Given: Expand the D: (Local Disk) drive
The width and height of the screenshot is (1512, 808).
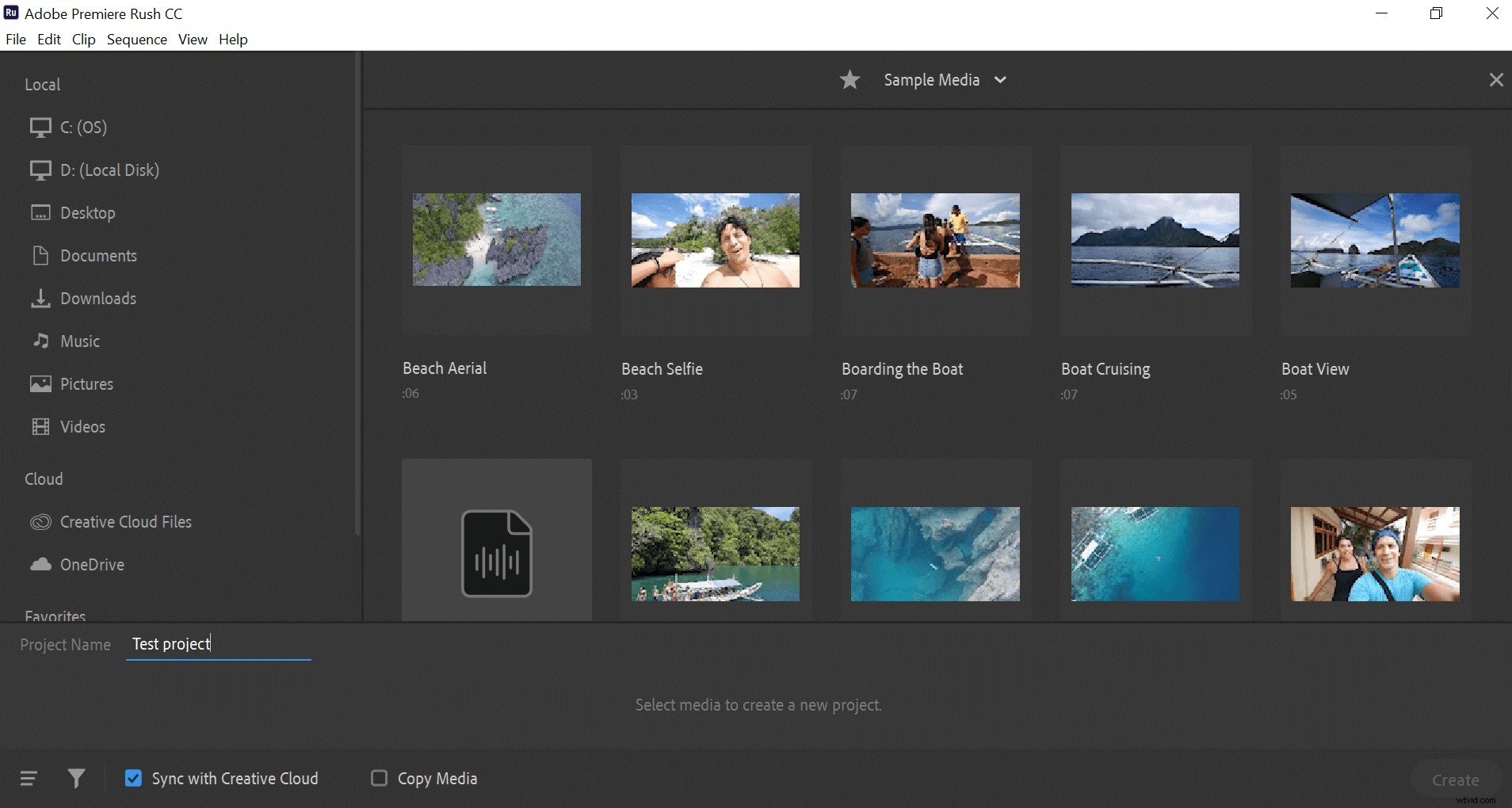Looking at the screenshot, I should pos(108,170).
